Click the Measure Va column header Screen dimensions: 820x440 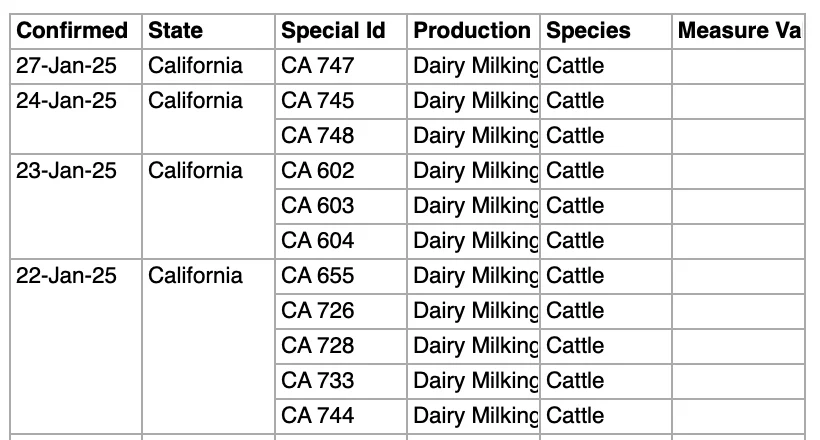point(738,31)
